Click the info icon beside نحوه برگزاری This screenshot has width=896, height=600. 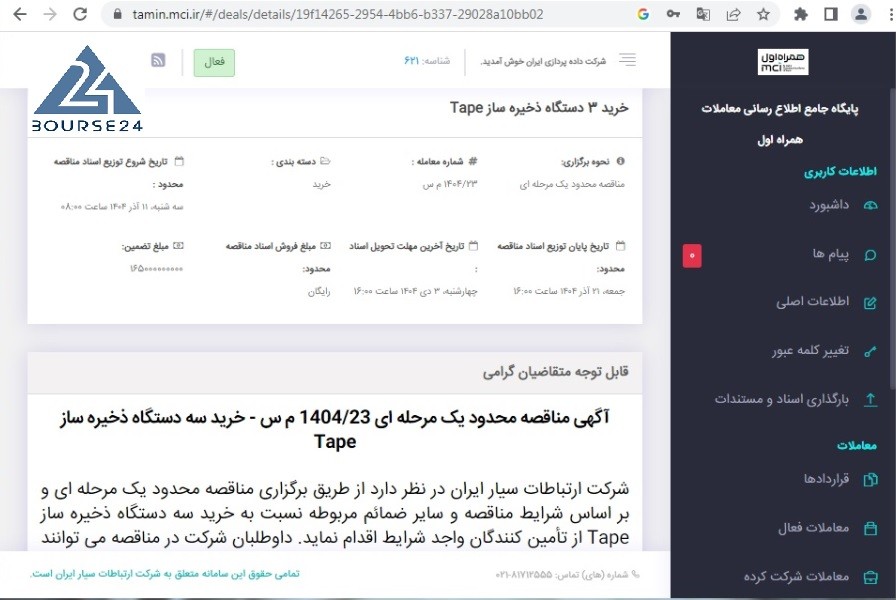[x=621, y=161]
